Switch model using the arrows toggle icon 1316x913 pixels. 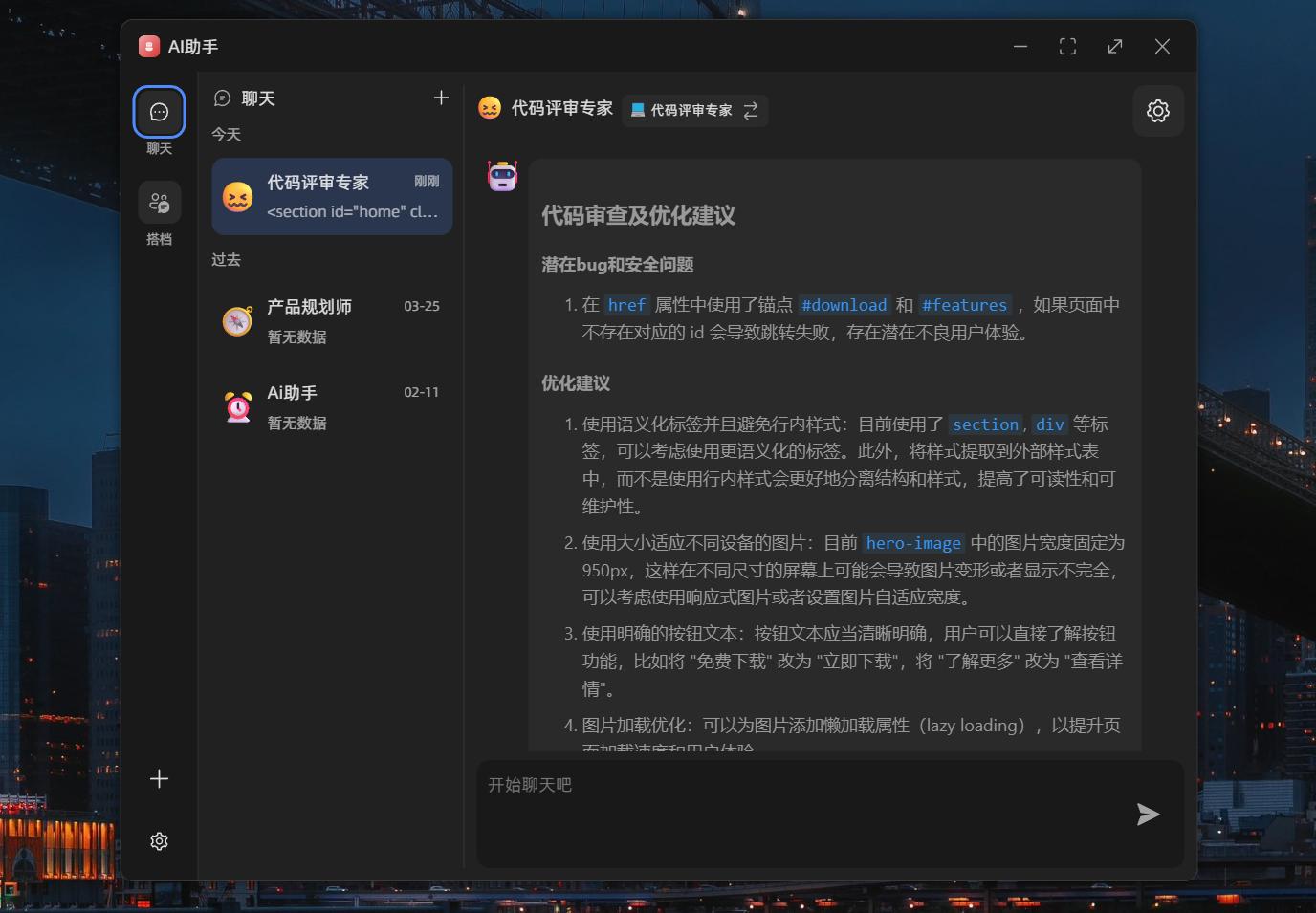pyautogui.click(x=752, y=110)
